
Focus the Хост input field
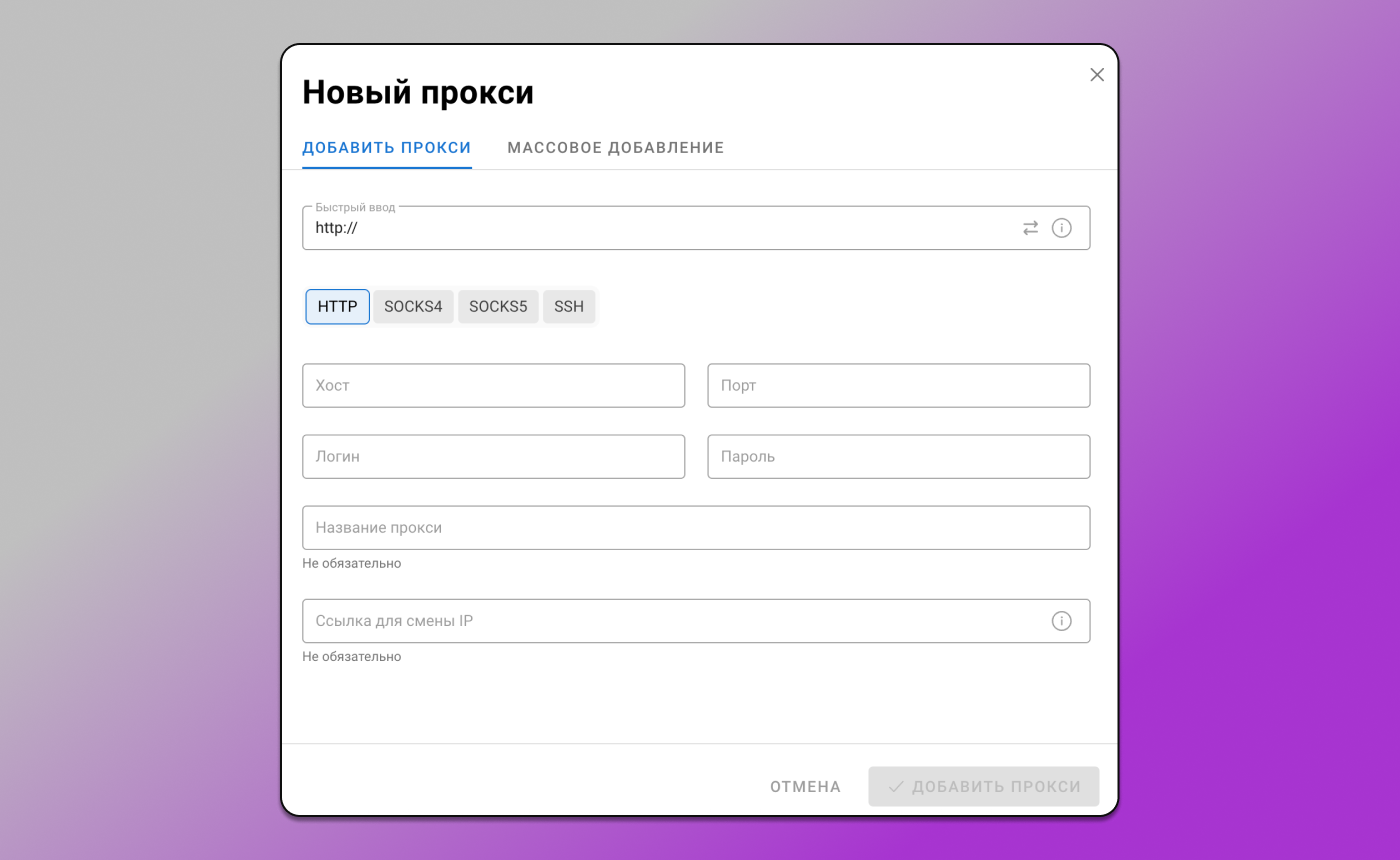point(494,385)
